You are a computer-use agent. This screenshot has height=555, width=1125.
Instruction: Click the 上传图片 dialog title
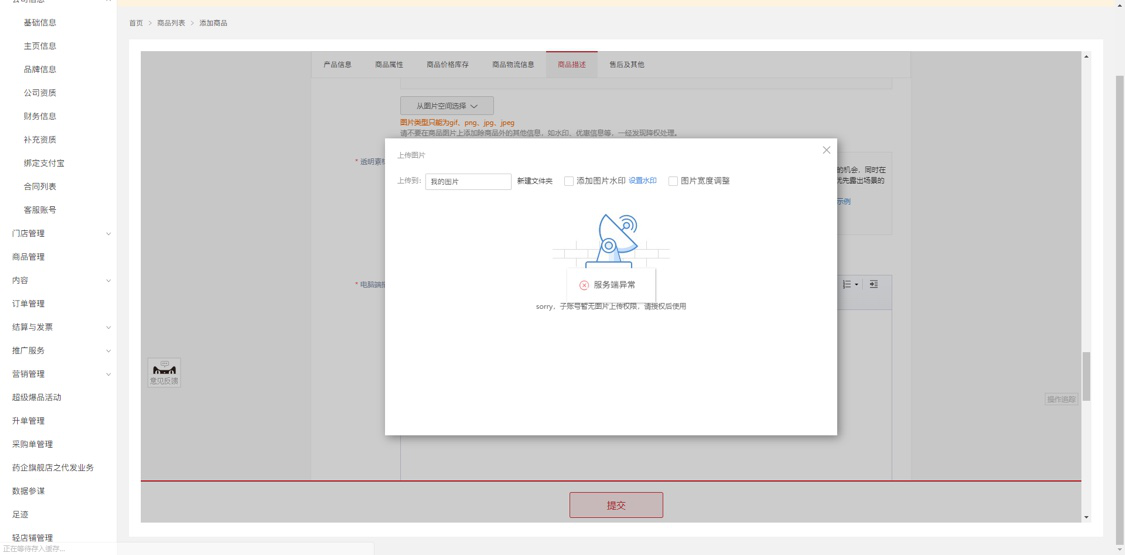click(x=411, y=155)
